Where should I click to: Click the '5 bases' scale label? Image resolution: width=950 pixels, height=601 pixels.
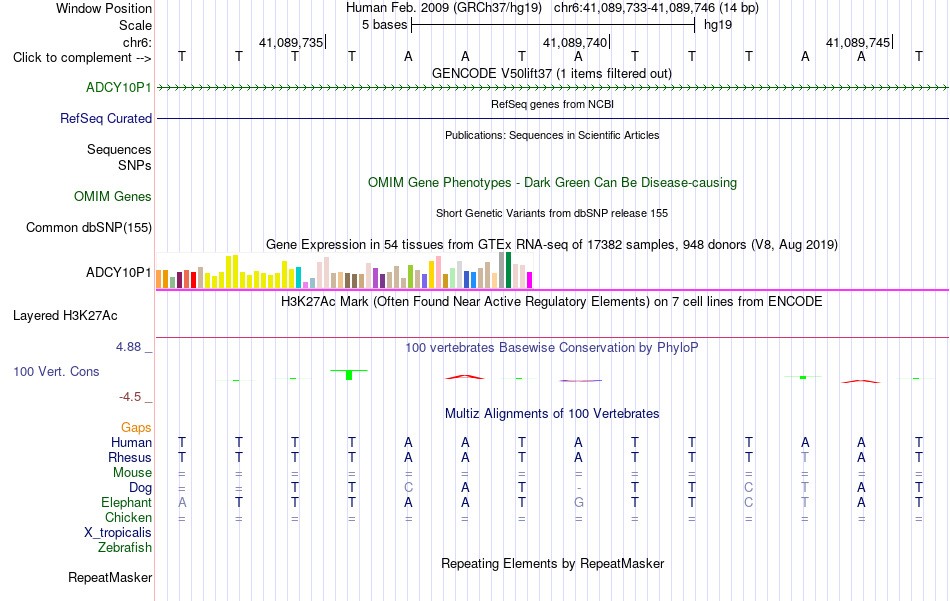click(x=385, y=25)
